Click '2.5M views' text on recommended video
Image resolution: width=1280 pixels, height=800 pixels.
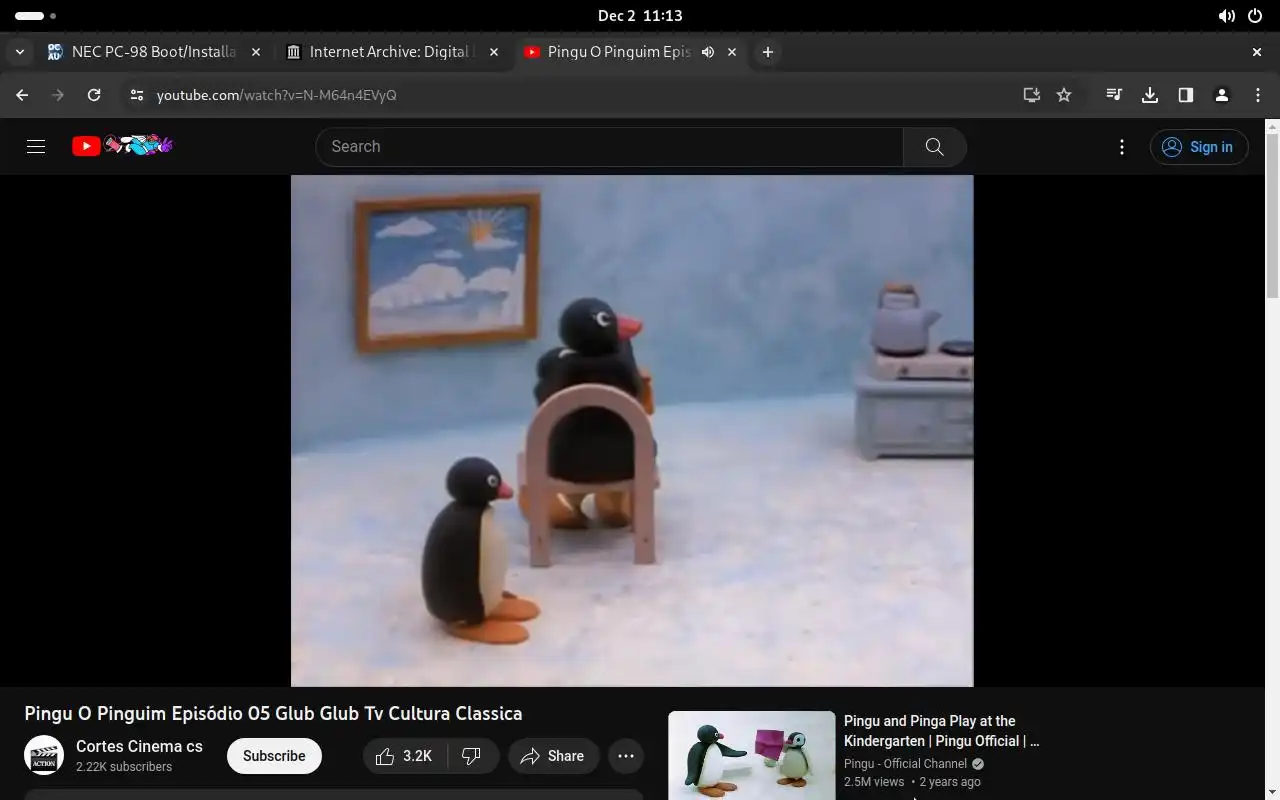tap(874, 782)
